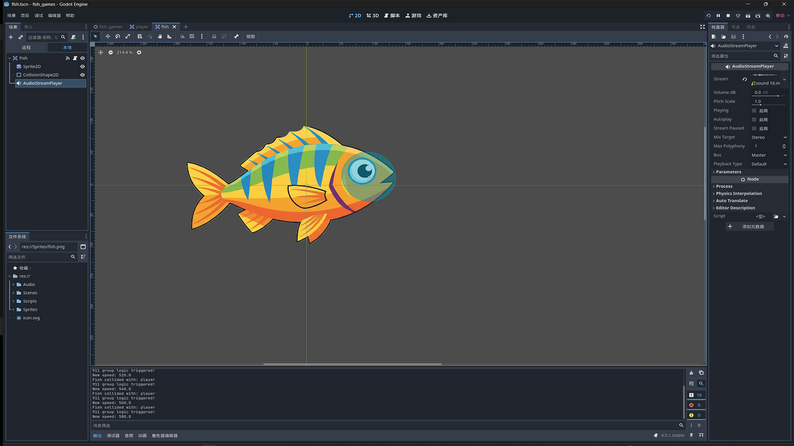Click the Script quick load folder icon

click(776, 217)
